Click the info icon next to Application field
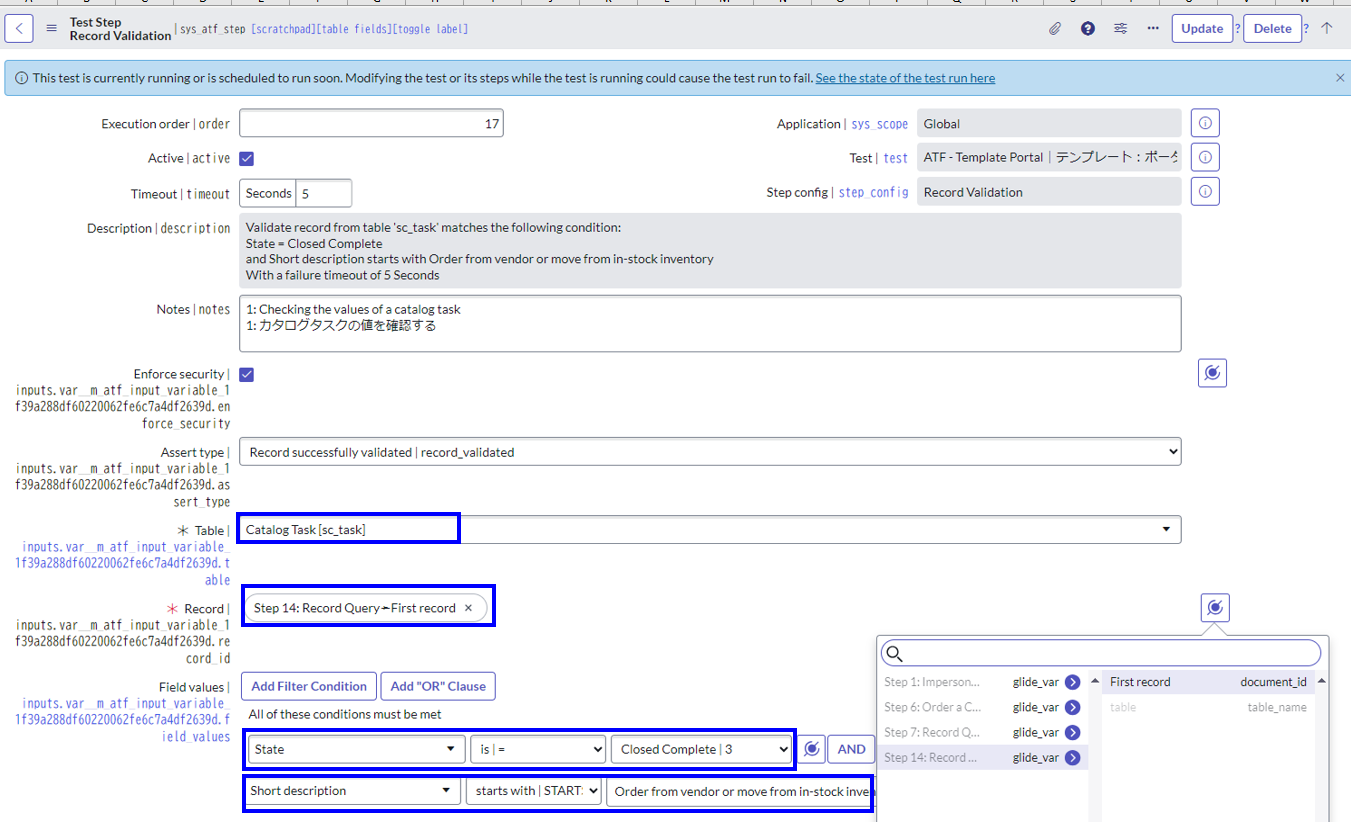 (1204, 122)
